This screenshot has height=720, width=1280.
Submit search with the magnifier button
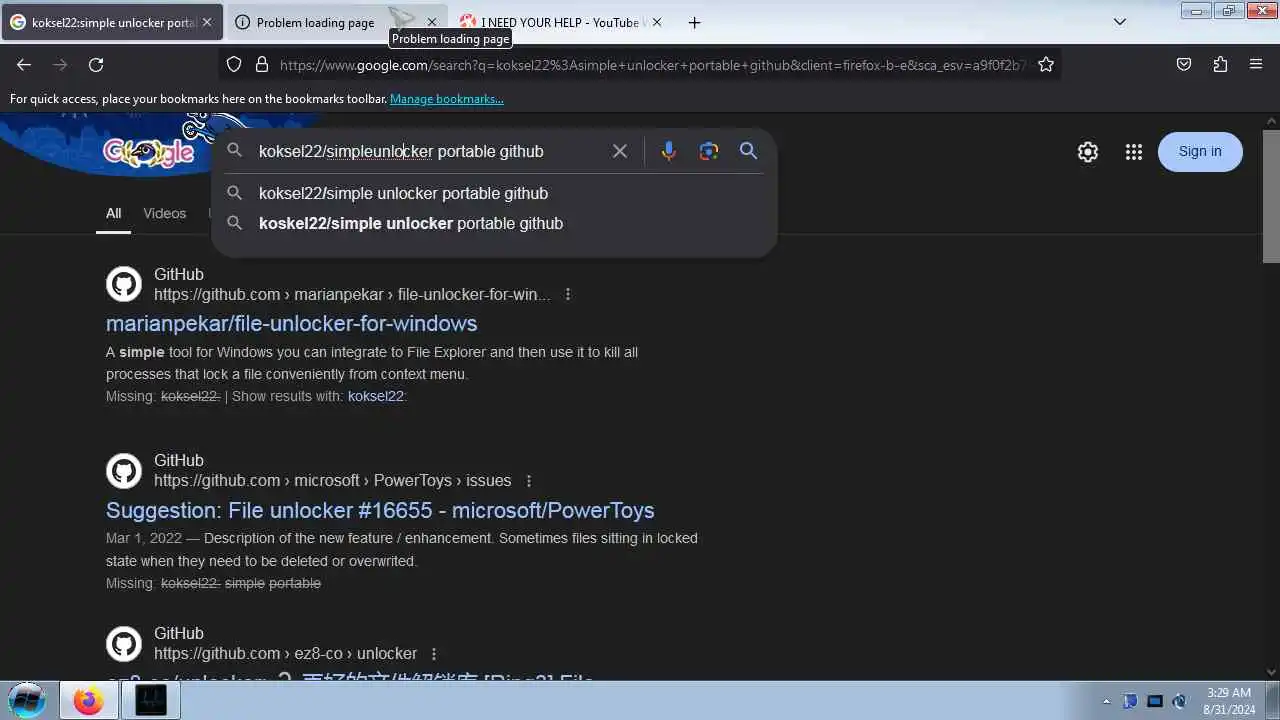pos(748,151)
